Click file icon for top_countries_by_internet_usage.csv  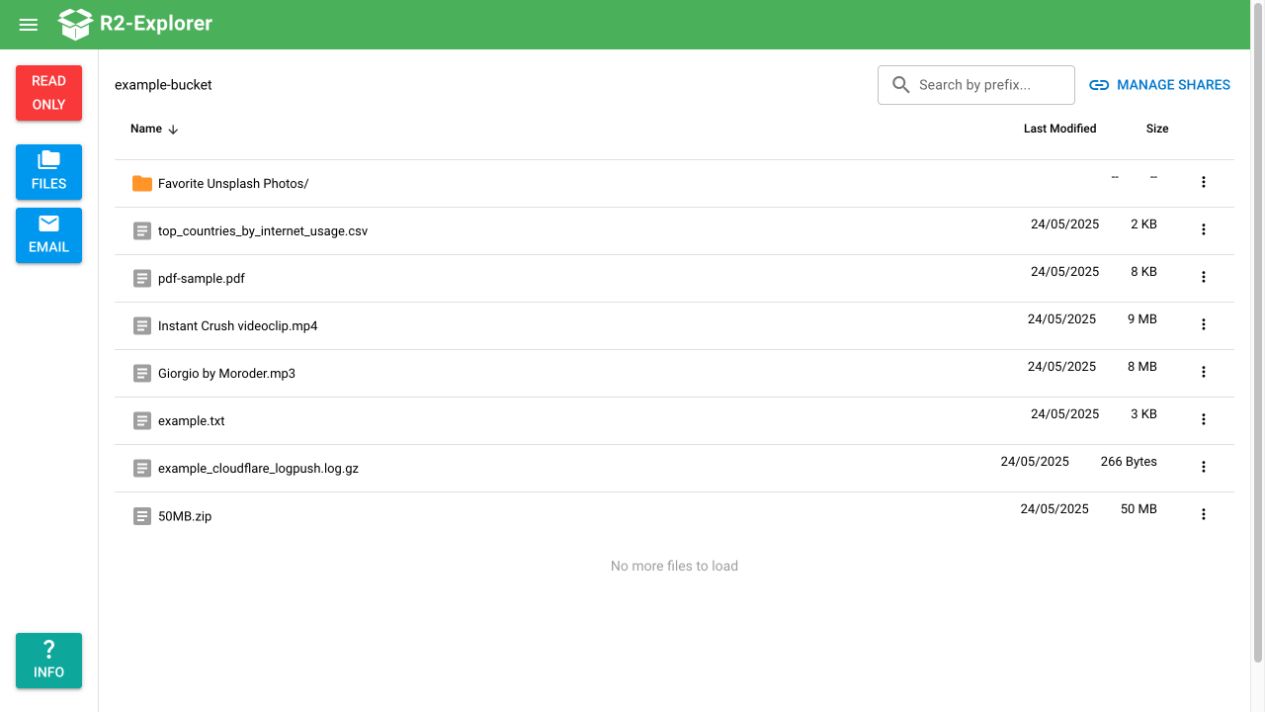click(142, 231)
